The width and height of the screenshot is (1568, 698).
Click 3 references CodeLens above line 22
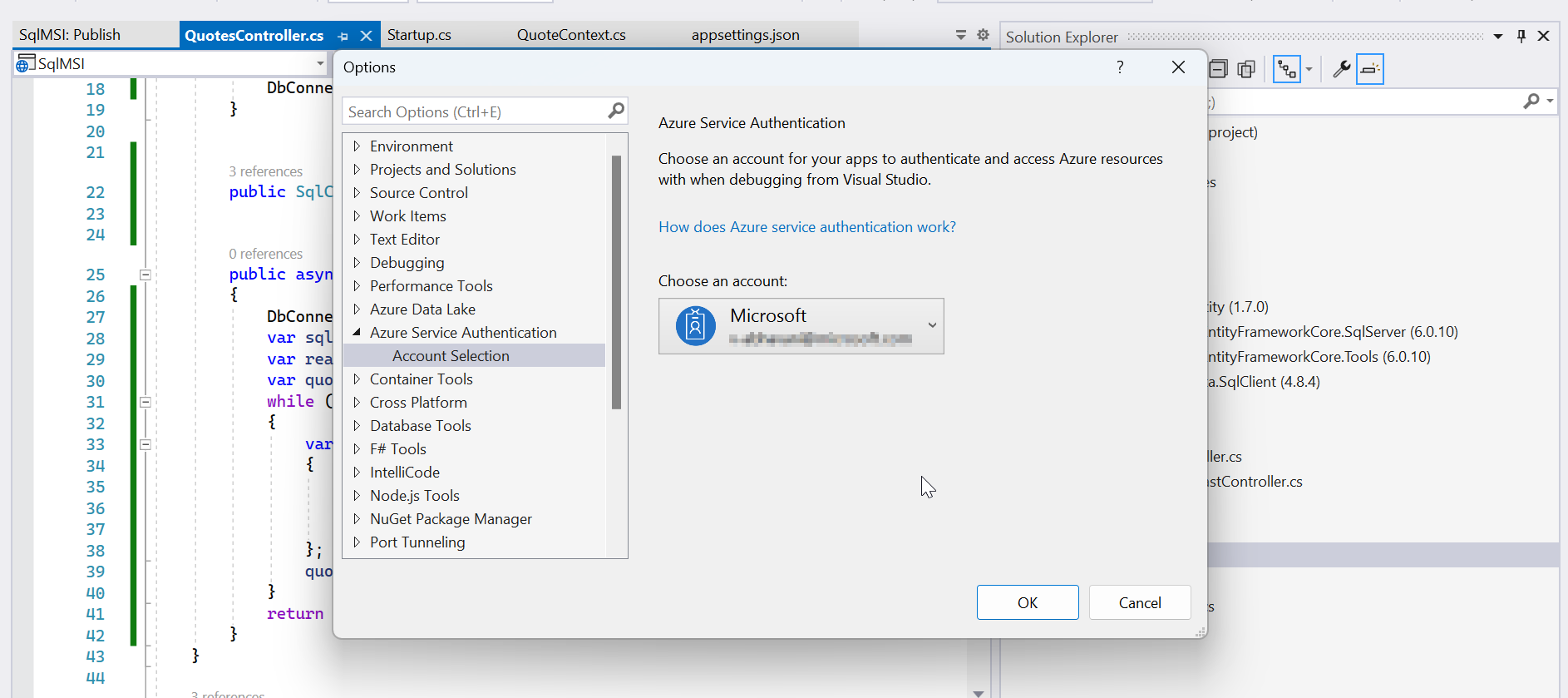tap(266, 171)
